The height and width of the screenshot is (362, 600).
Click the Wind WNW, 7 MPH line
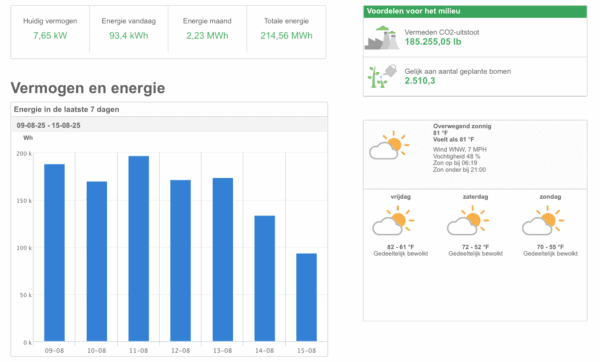point(460,150)
